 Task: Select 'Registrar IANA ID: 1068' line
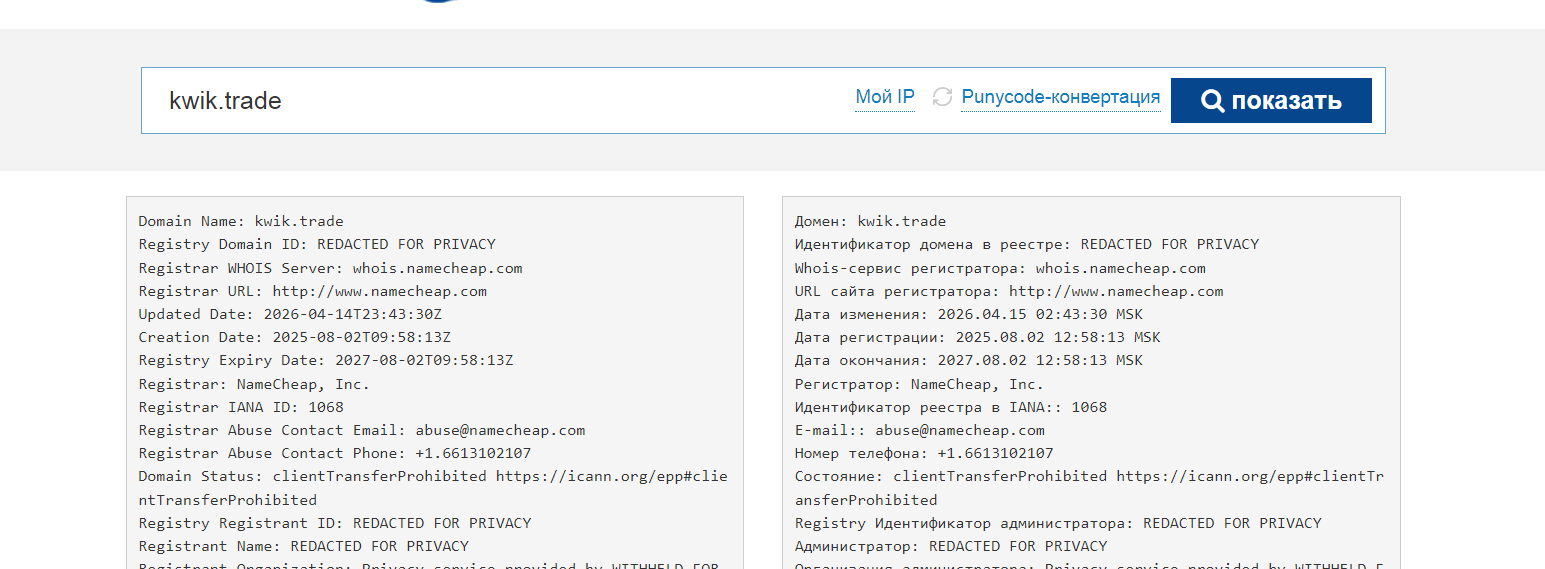[x=241, y=407]
